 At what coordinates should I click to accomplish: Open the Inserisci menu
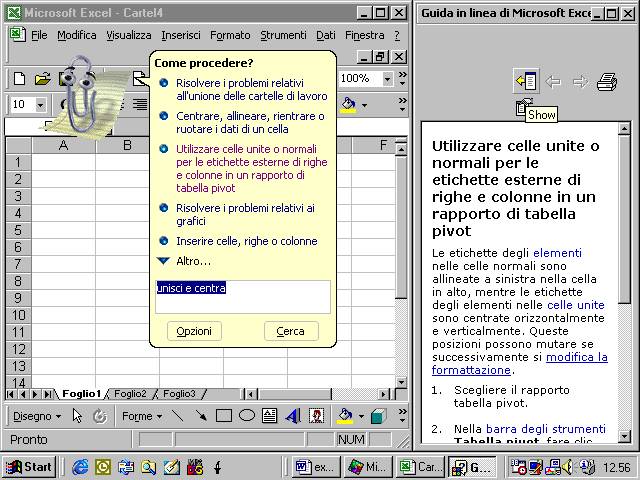[x=181, y=35]
